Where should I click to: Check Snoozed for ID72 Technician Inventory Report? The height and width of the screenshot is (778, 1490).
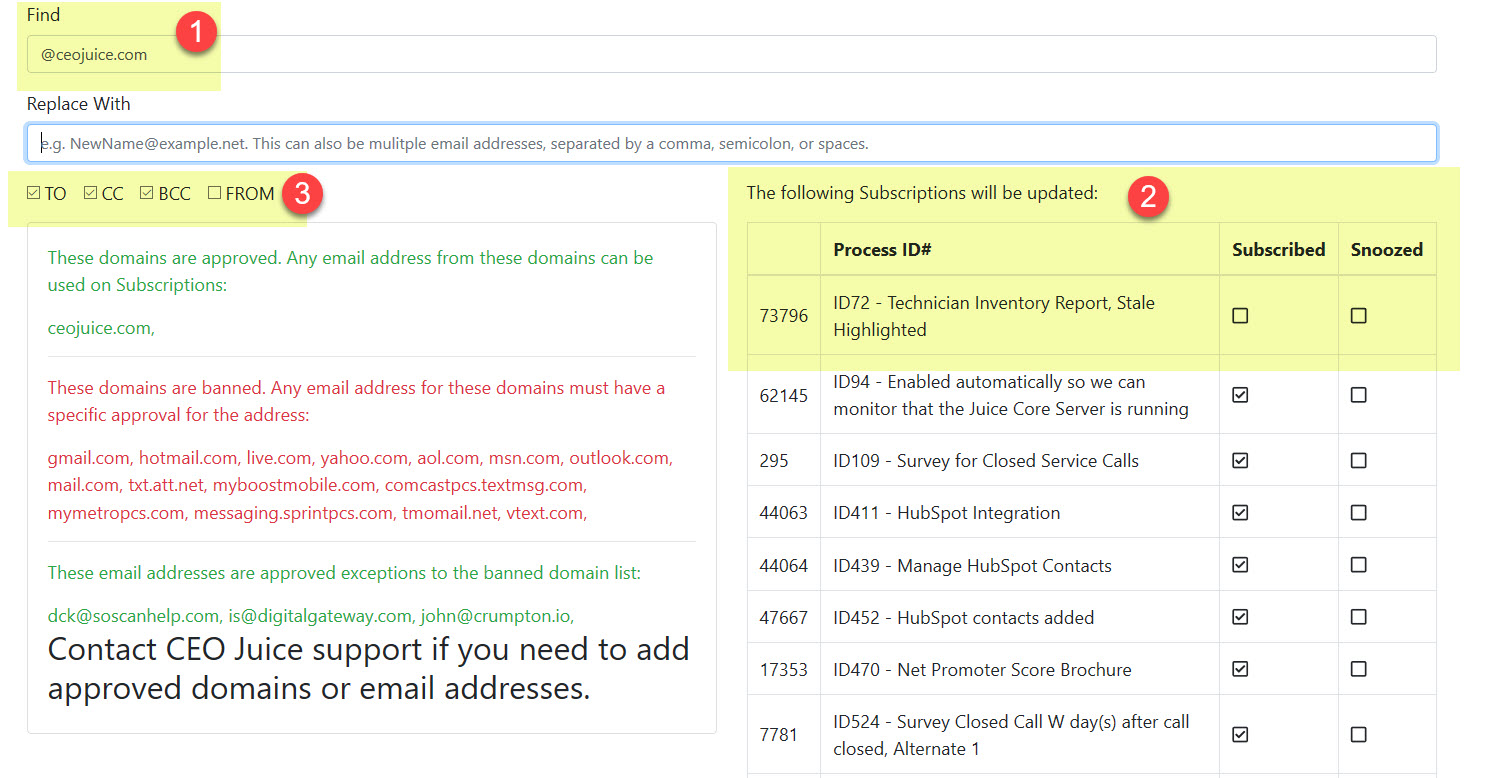coord(1358,316)
